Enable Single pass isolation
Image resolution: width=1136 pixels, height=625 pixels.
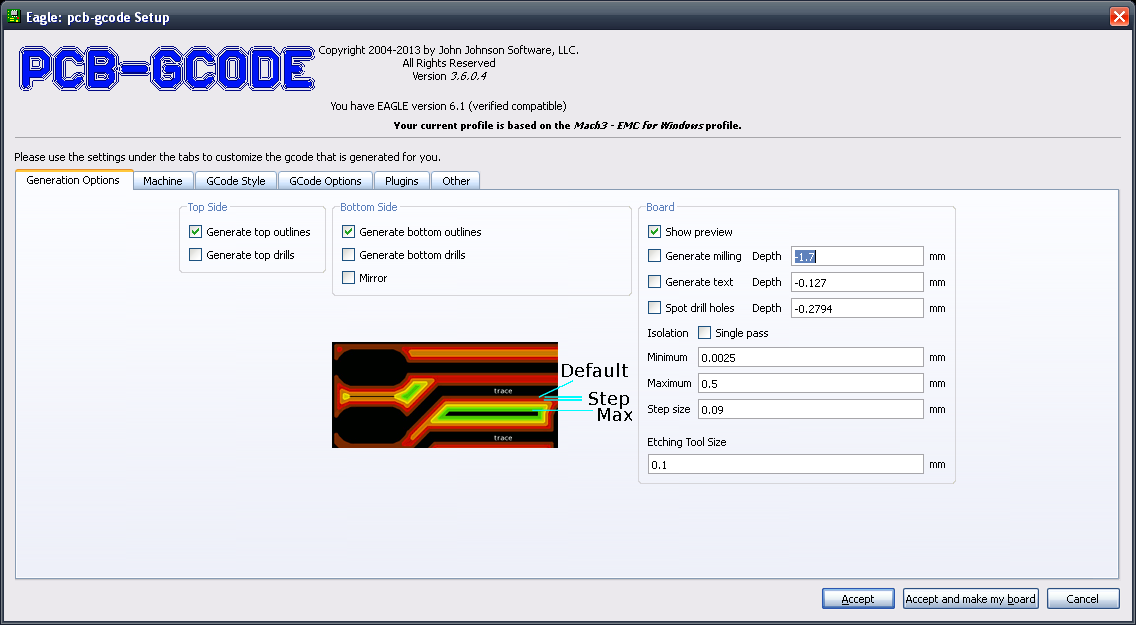[x=705, y=333]
